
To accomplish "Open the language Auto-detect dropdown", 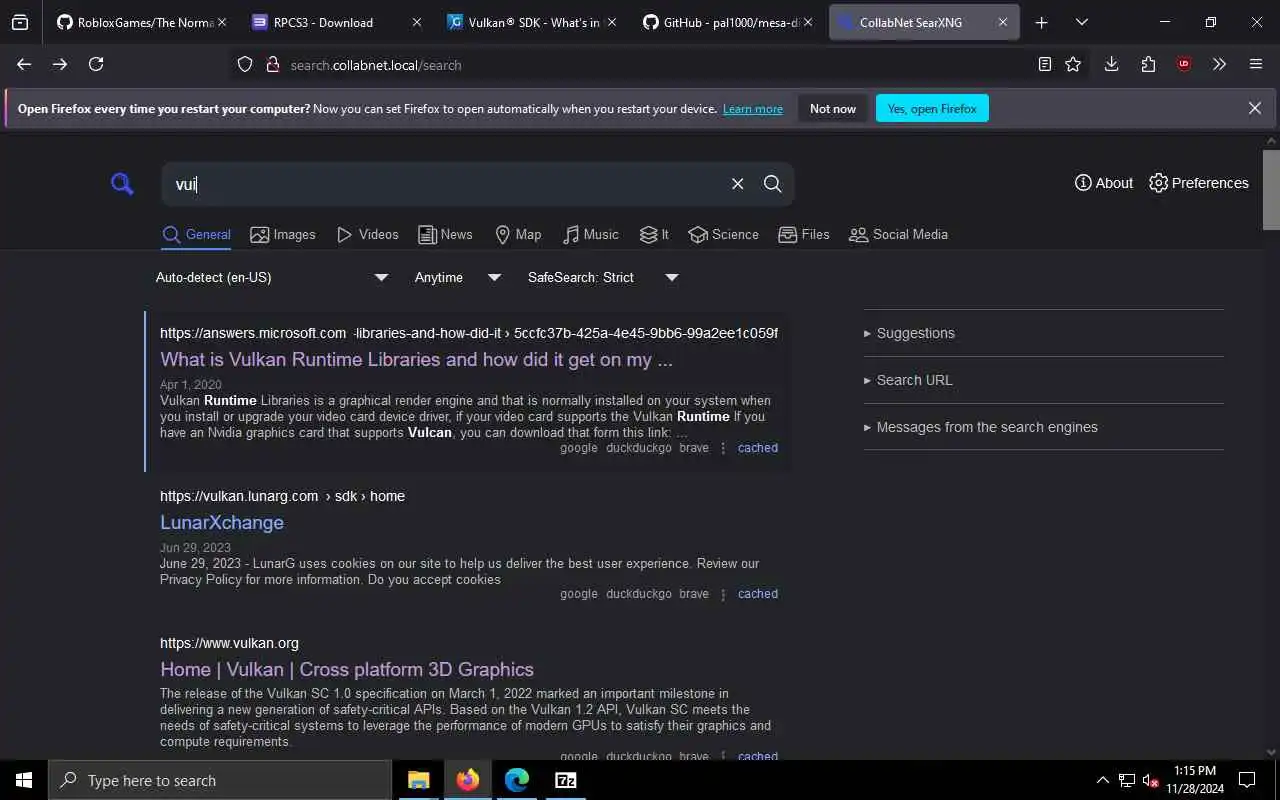I will click(x=272, y=277).
